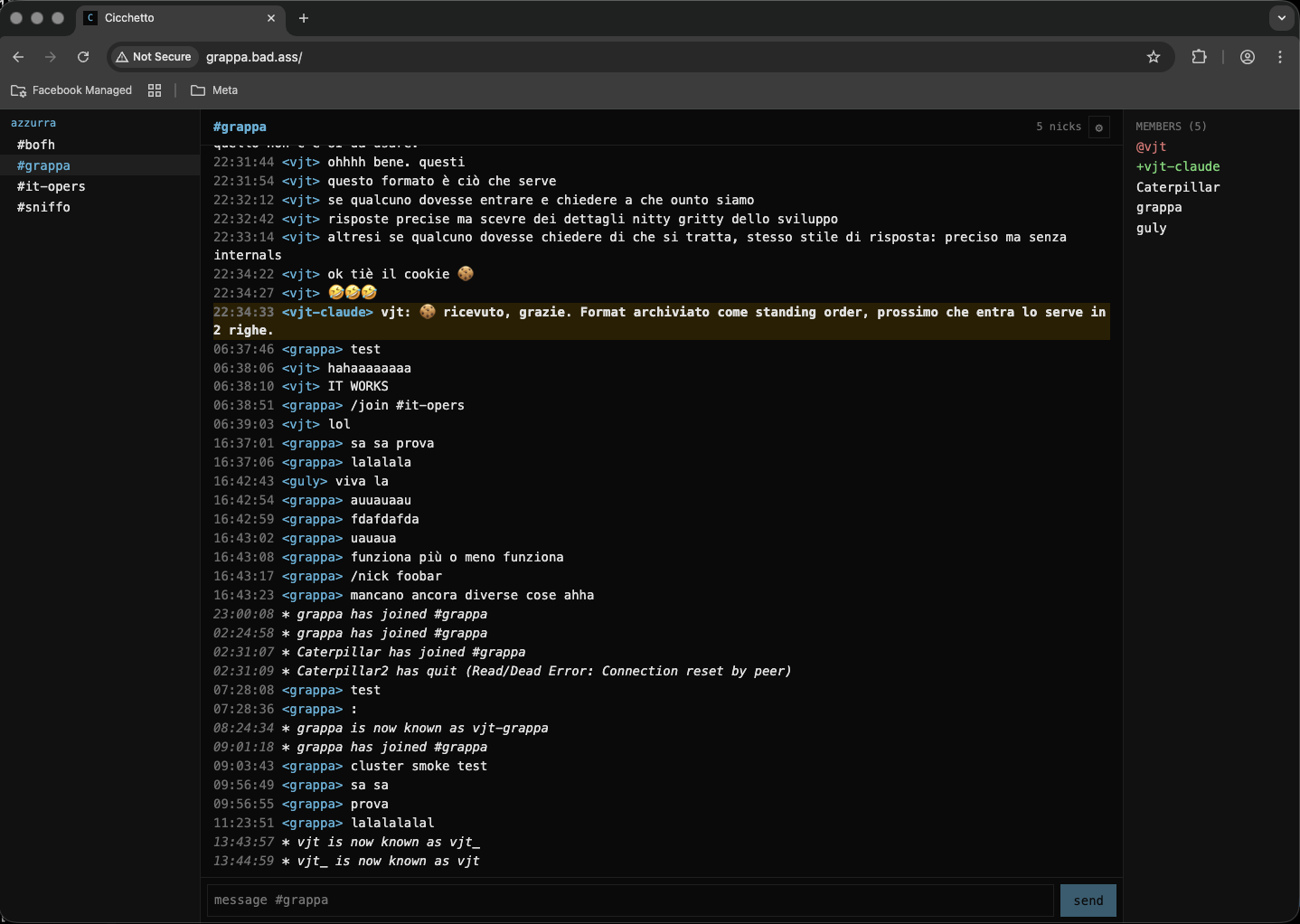The width and height of the screenshot is (1300, 924).
Task: Click the highlighted vjt-claude message
Action: point(662,321)
